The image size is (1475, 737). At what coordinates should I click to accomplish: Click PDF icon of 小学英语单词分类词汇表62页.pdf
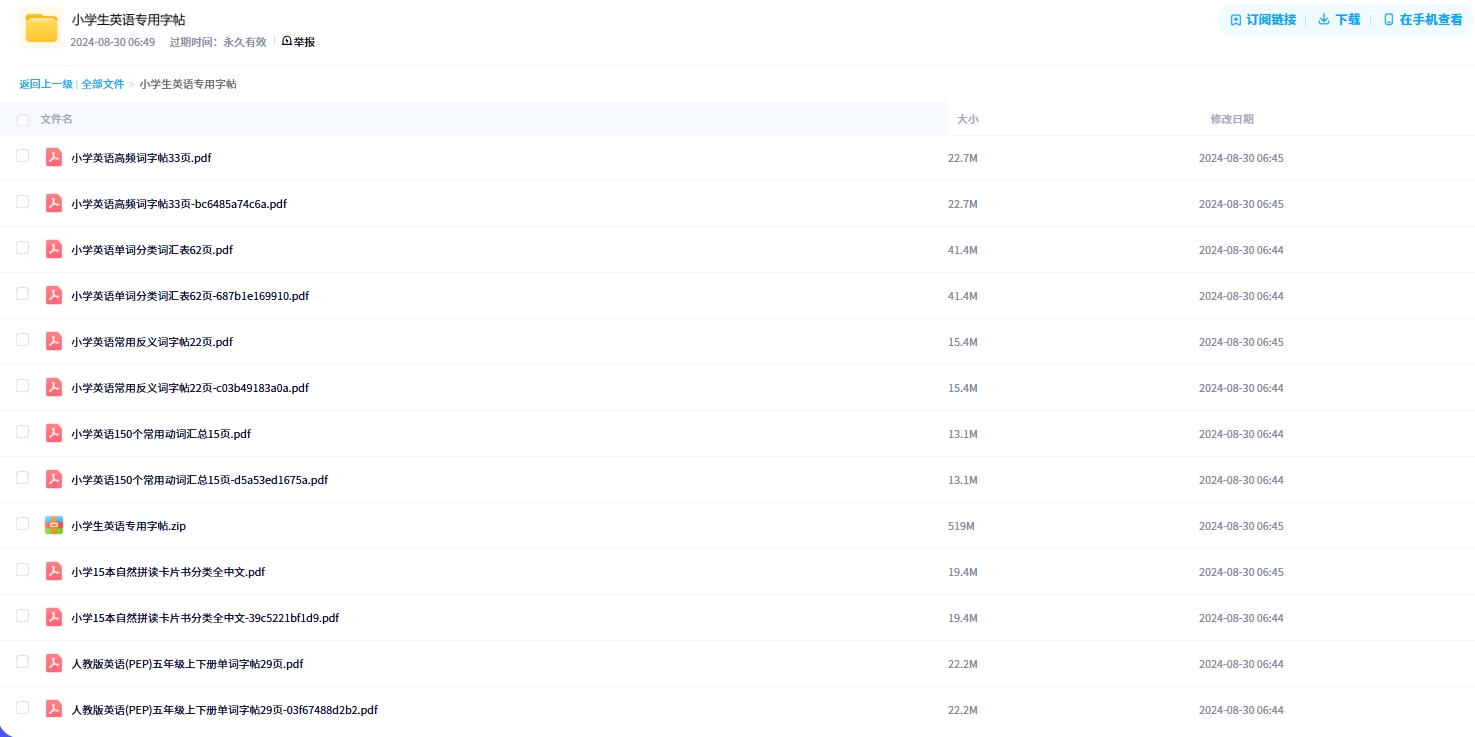coord(54,249)
